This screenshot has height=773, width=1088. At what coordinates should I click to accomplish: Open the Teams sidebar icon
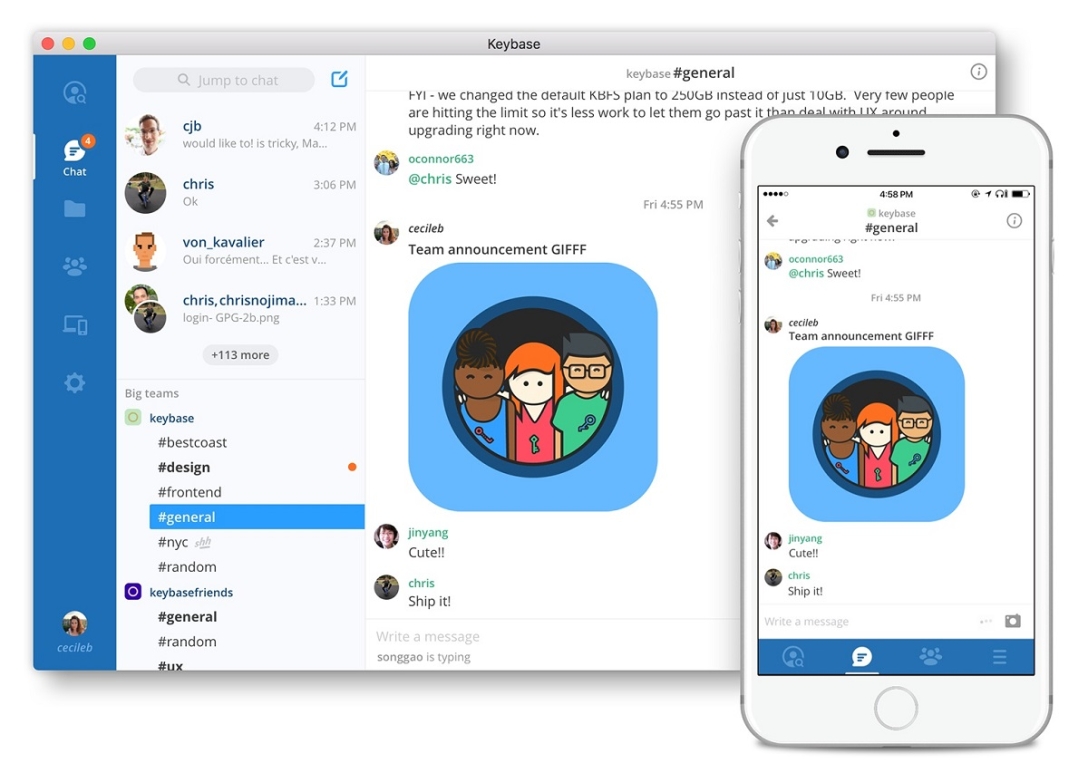point(75,266)
